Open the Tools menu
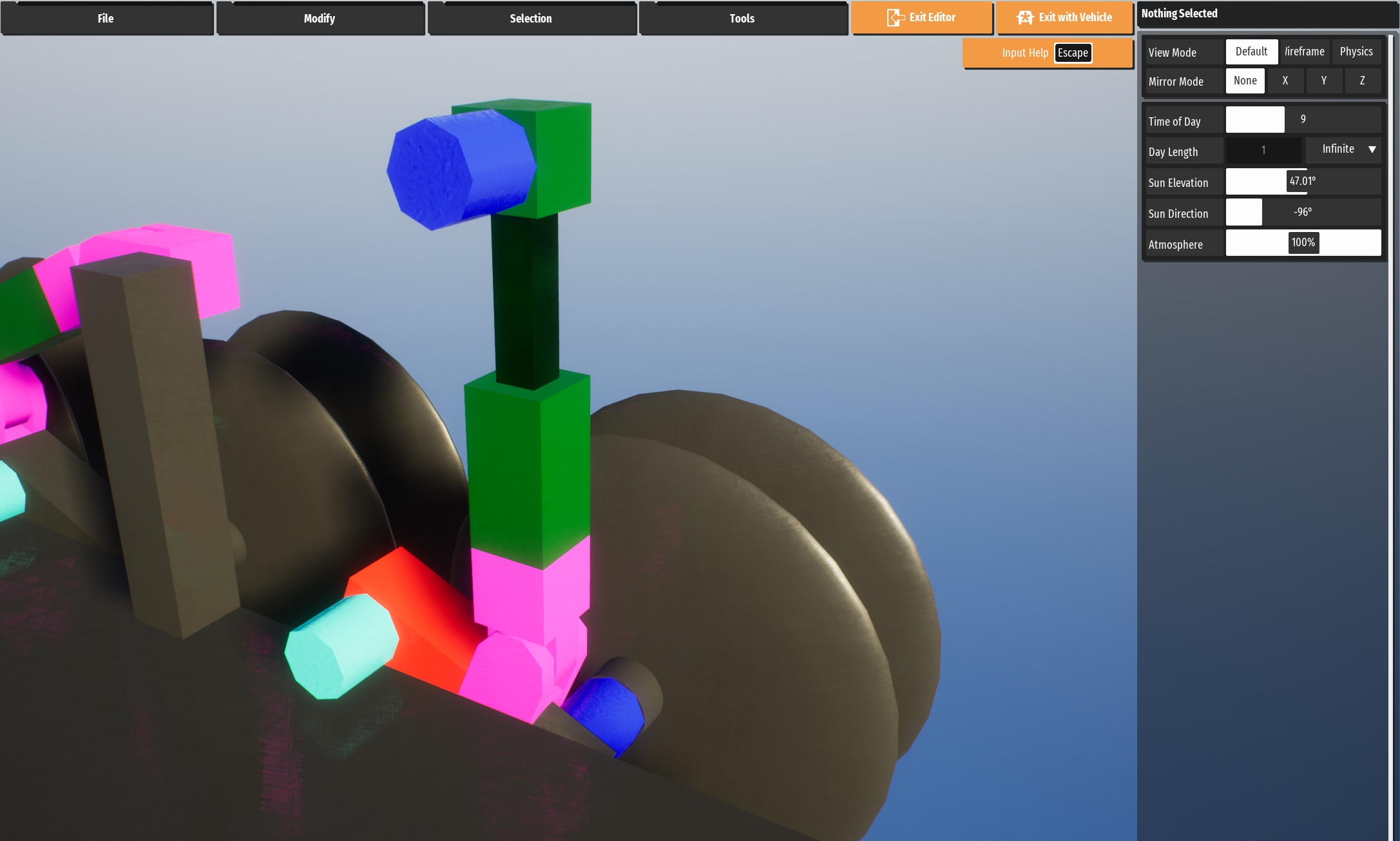The height and width of the screenshot is (841, 1400). (x=742, y=18)
